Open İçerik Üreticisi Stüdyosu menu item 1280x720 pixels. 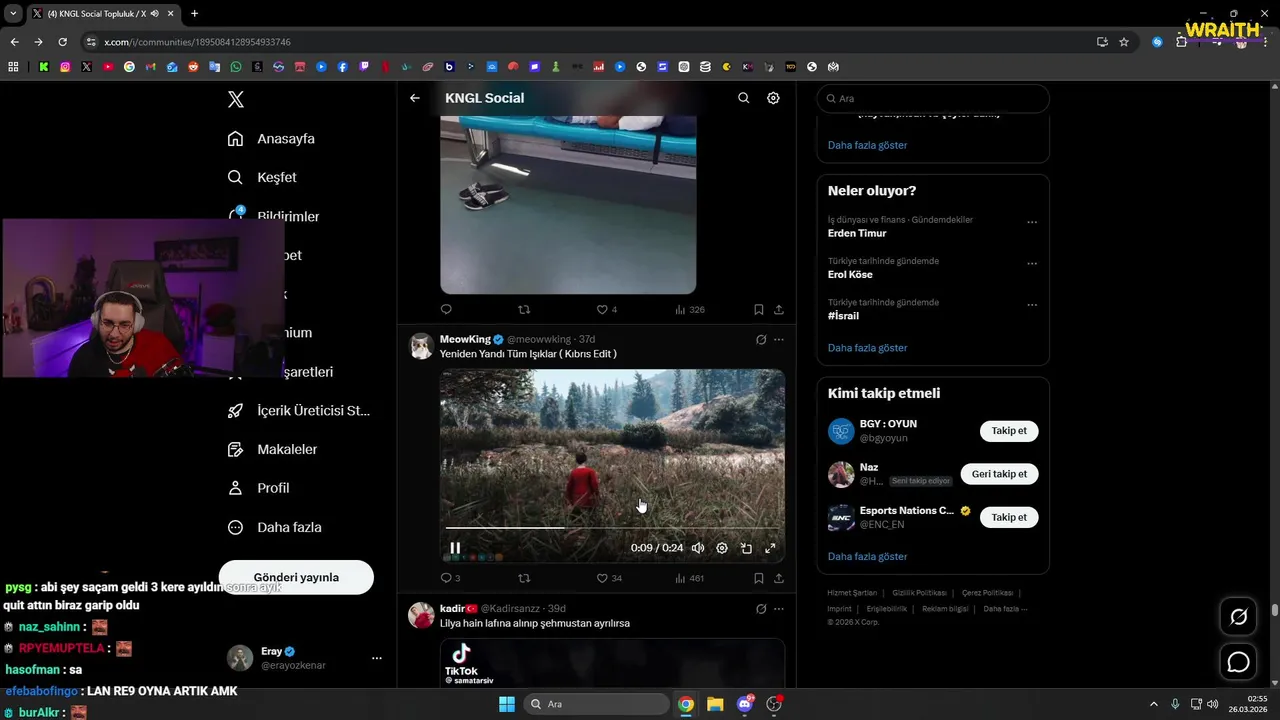299,411
